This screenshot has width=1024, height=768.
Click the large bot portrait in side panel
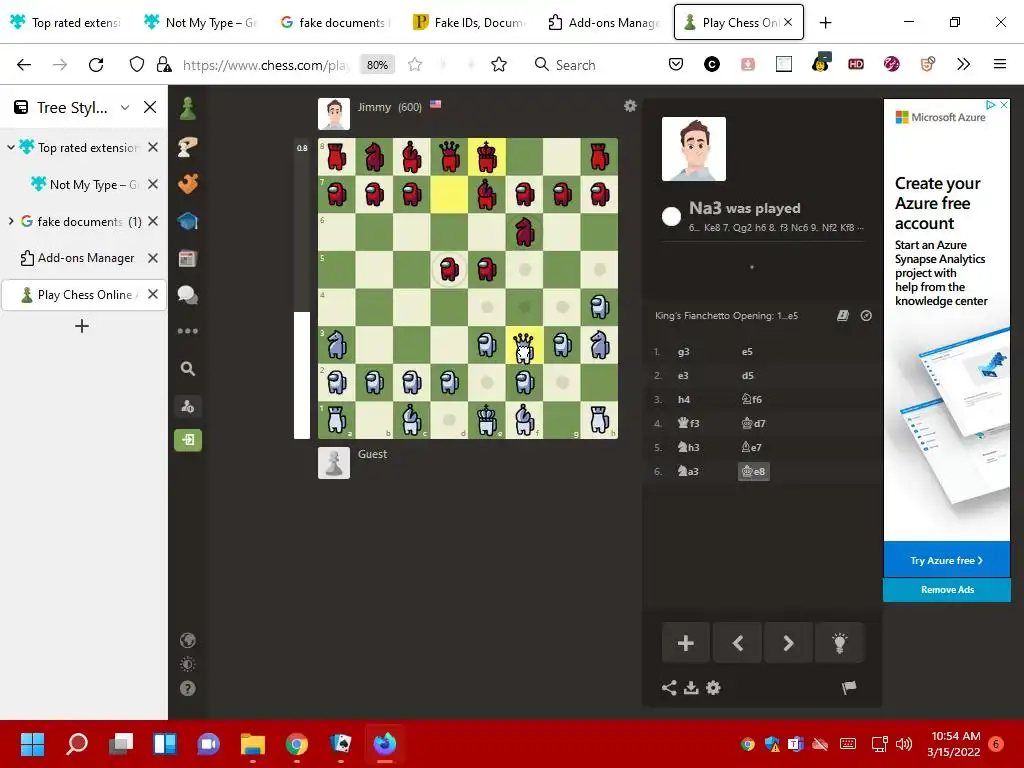click(x=694, y=149)
